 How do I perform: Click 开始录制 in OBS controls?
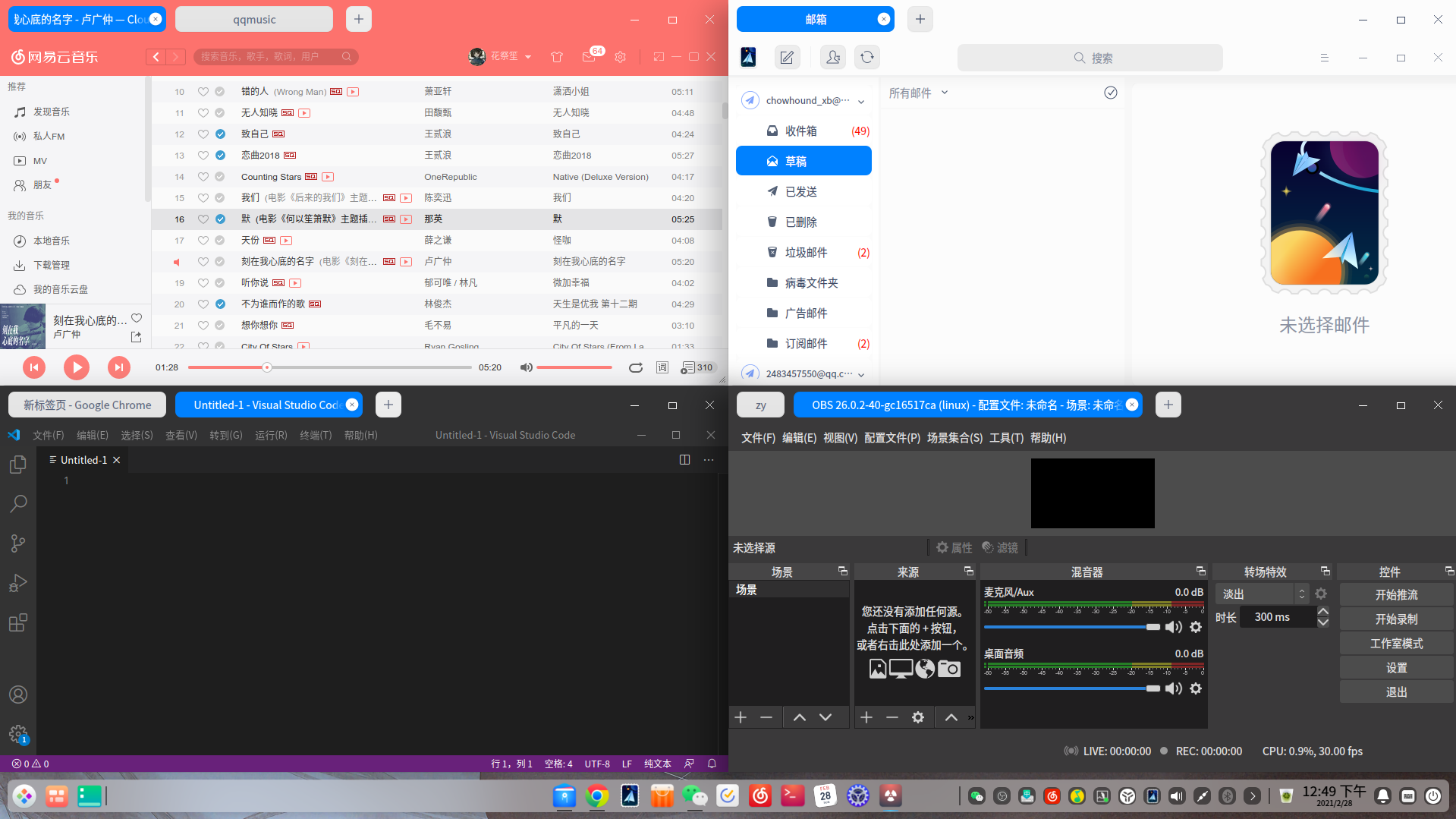tap(1396, 619)
